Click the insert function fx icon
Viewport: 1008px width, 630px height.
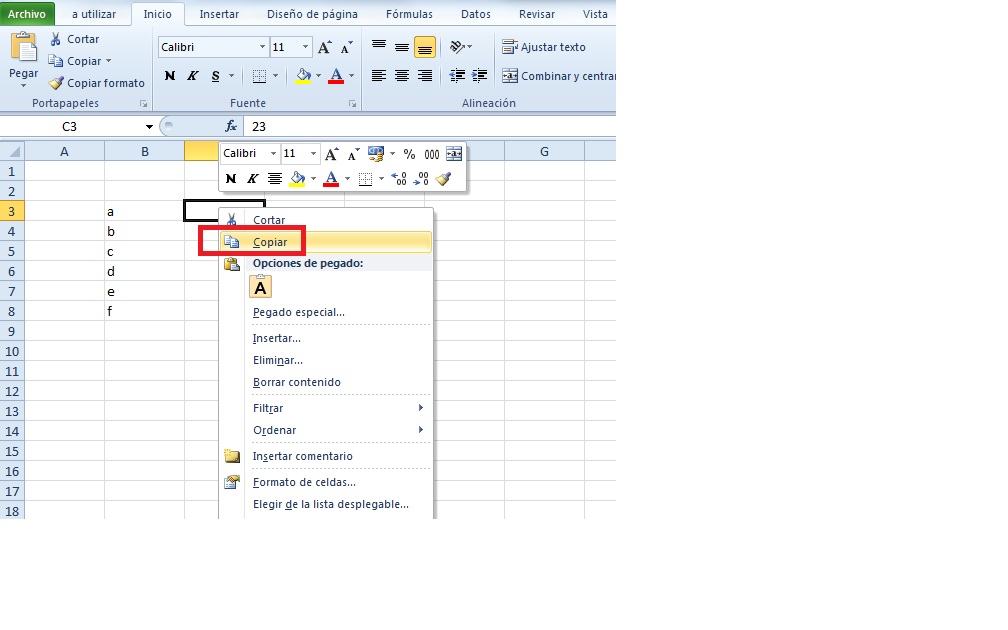pos(231,127)
